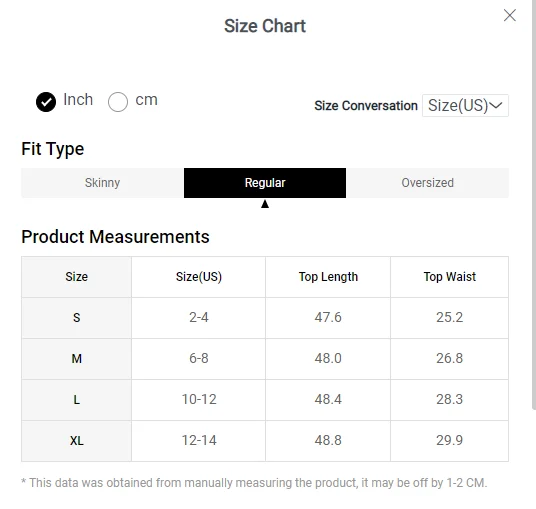Close the Size Chart dialog
The height and width of the screenshot is (509, 536).
(x=509, y=15)
